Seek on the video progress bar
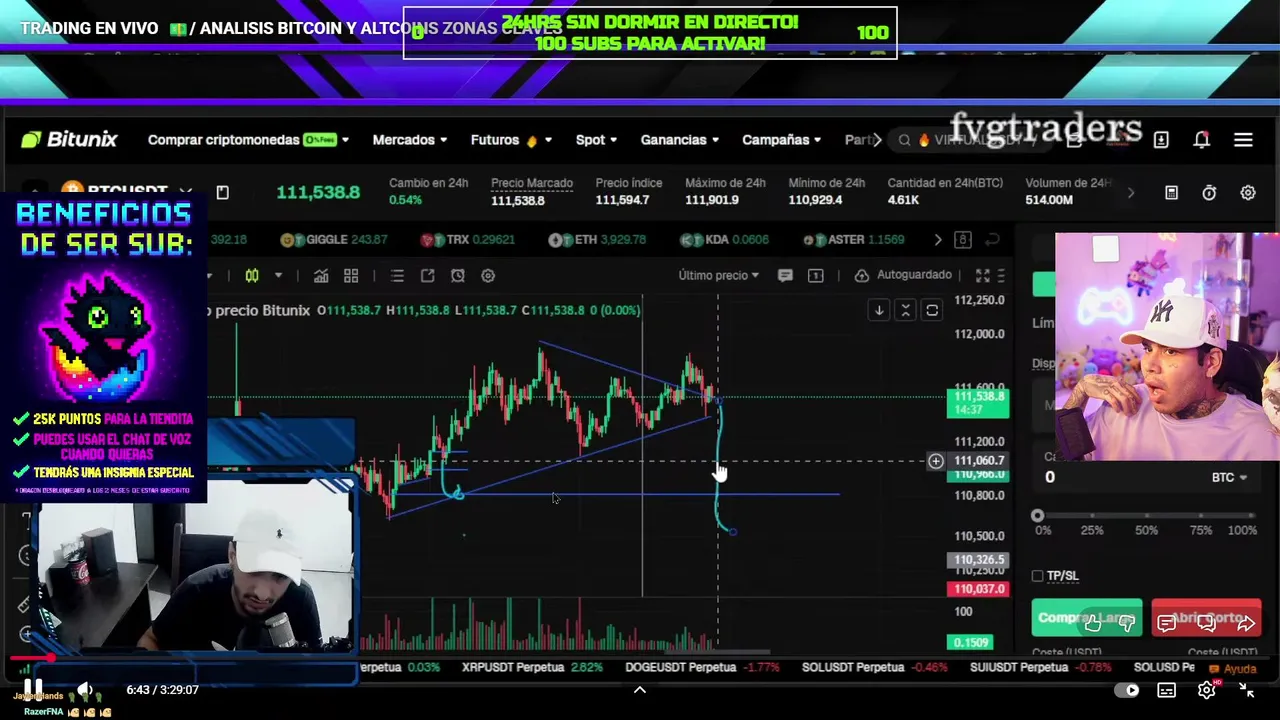Image resolution: width=1280 pixels, height=720 pixels. click(640, 659)
